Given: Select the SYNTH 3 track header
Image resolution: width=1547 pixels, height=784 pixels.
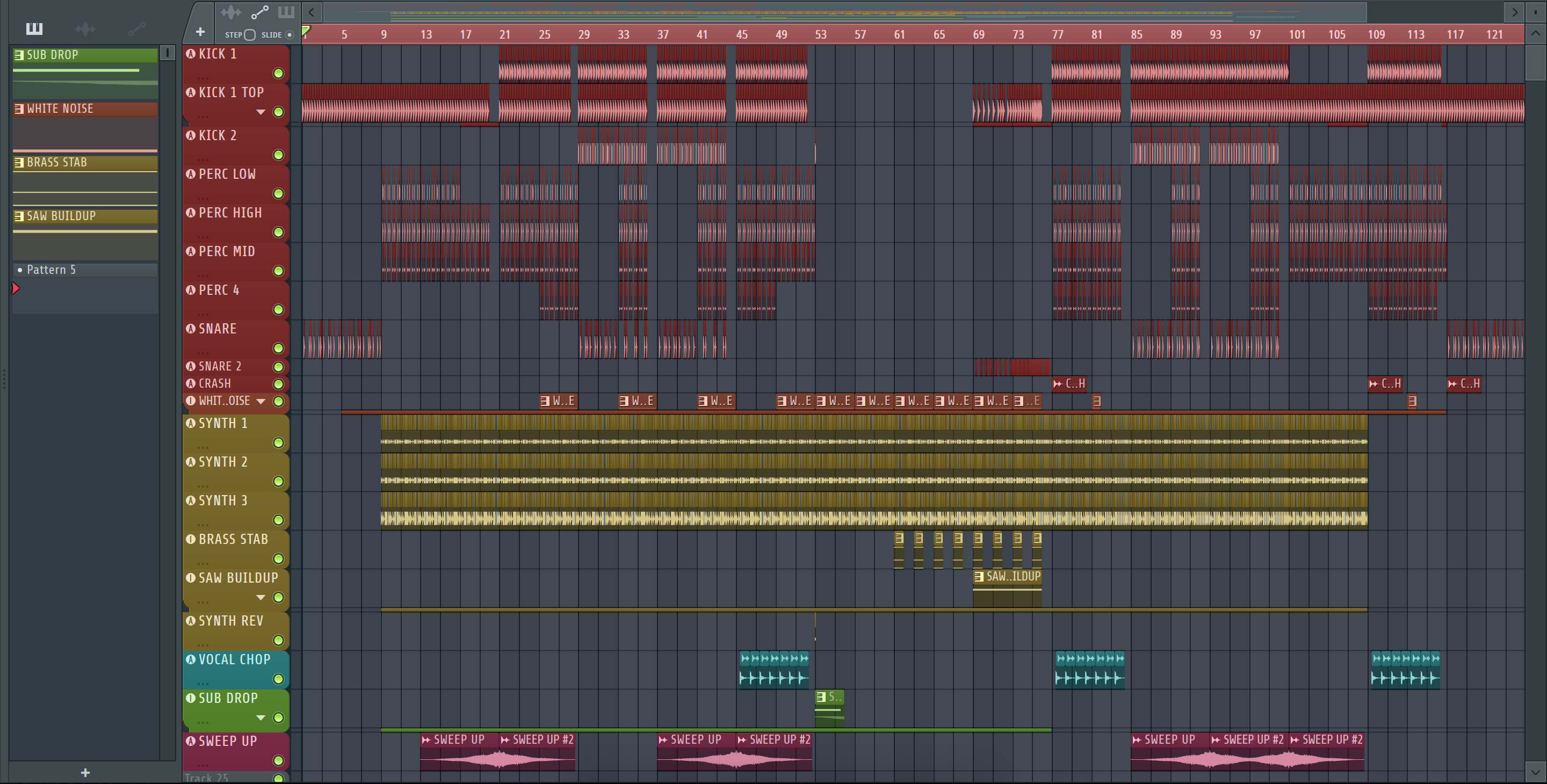Looking at the screenshot, I should point(235,510).
